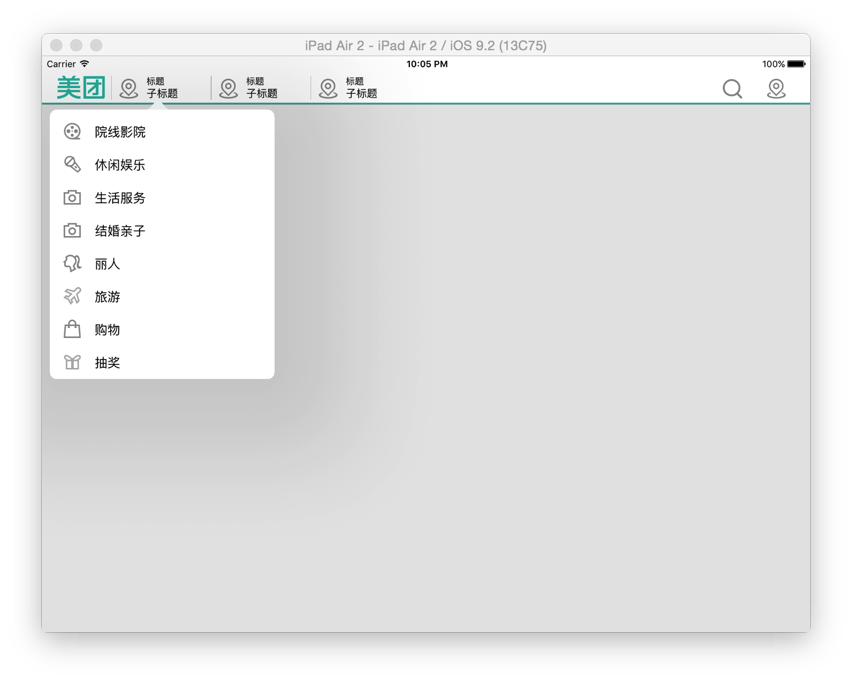
Task: Click the 美团 logo
Action: [x=81, y=87]
